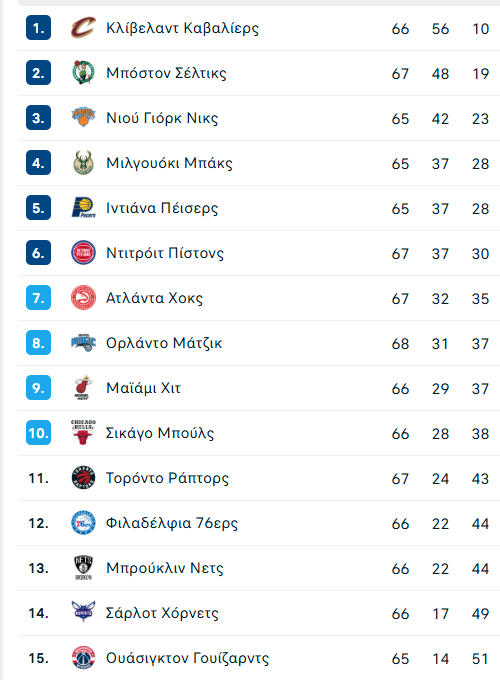The width and height of the screenshot is (500, 680).
Task: Select the Chicago Bulls logo
Action: click(x=83, y=432)
